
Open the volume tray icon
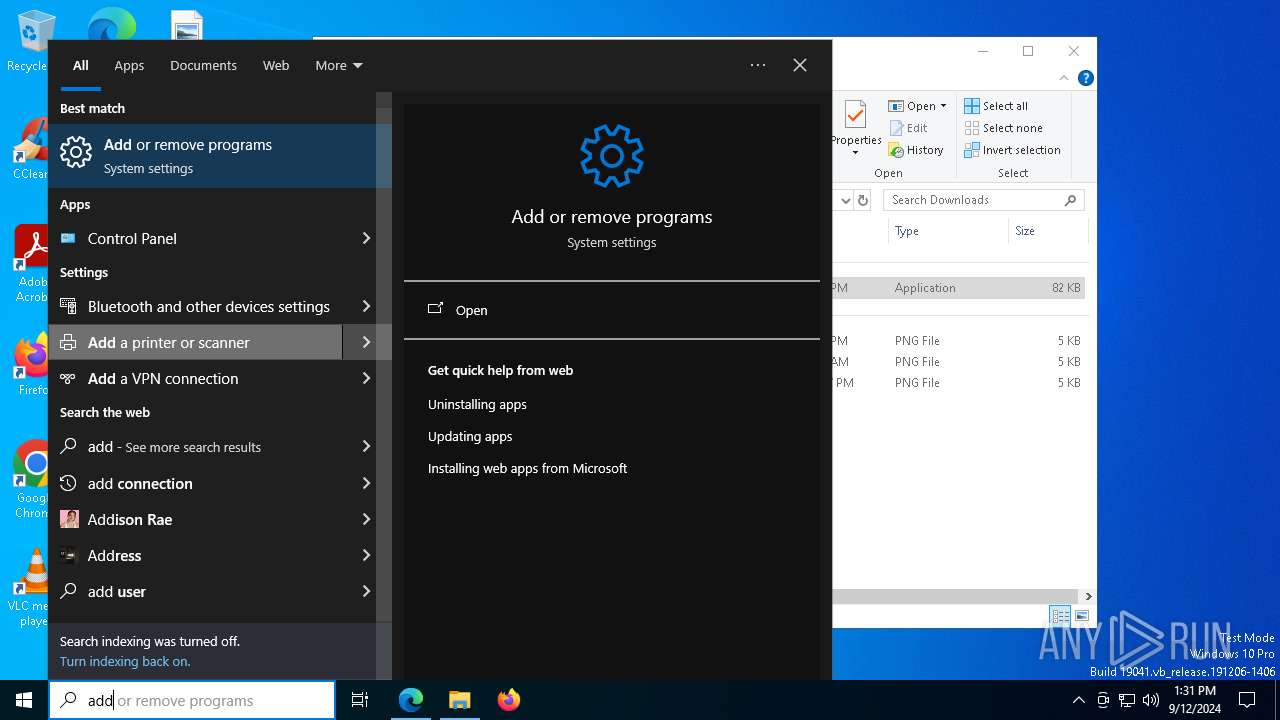pyautogui.click(x=1151, y=700)
